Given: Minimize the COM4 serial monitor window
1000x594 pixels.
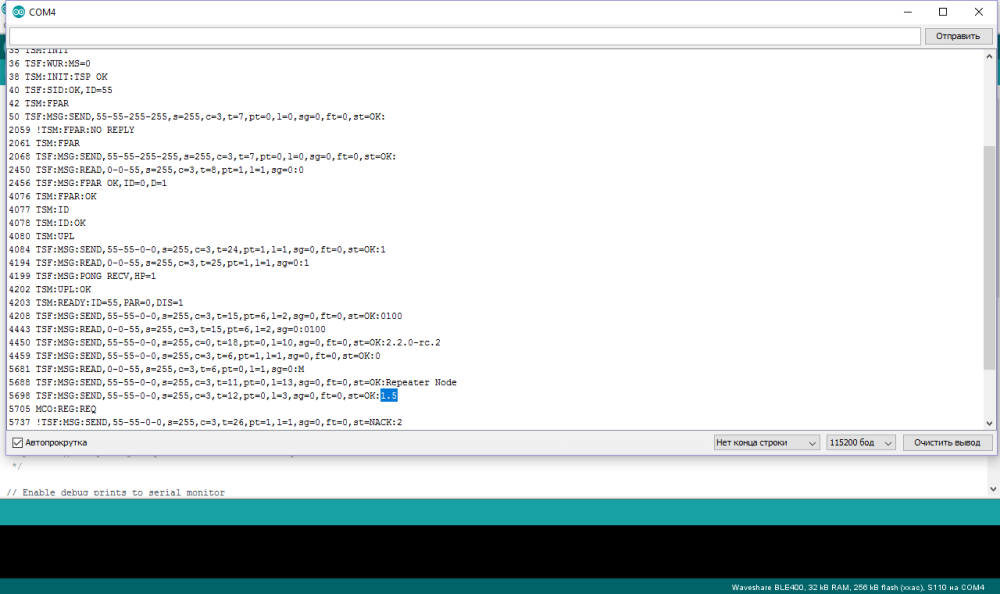Looking at the screenshot, I should tap(897, 12).
